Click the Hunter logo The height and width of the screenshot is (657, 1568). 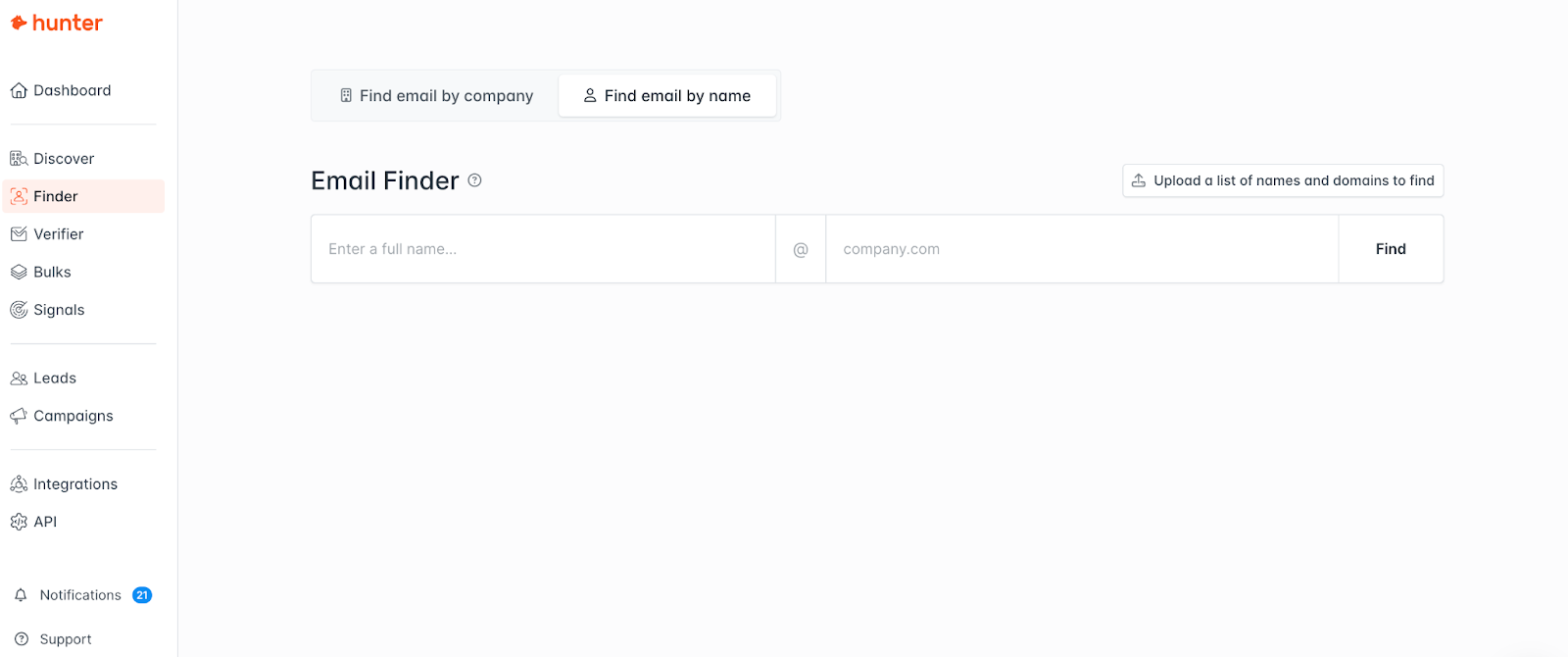[56, 23]
